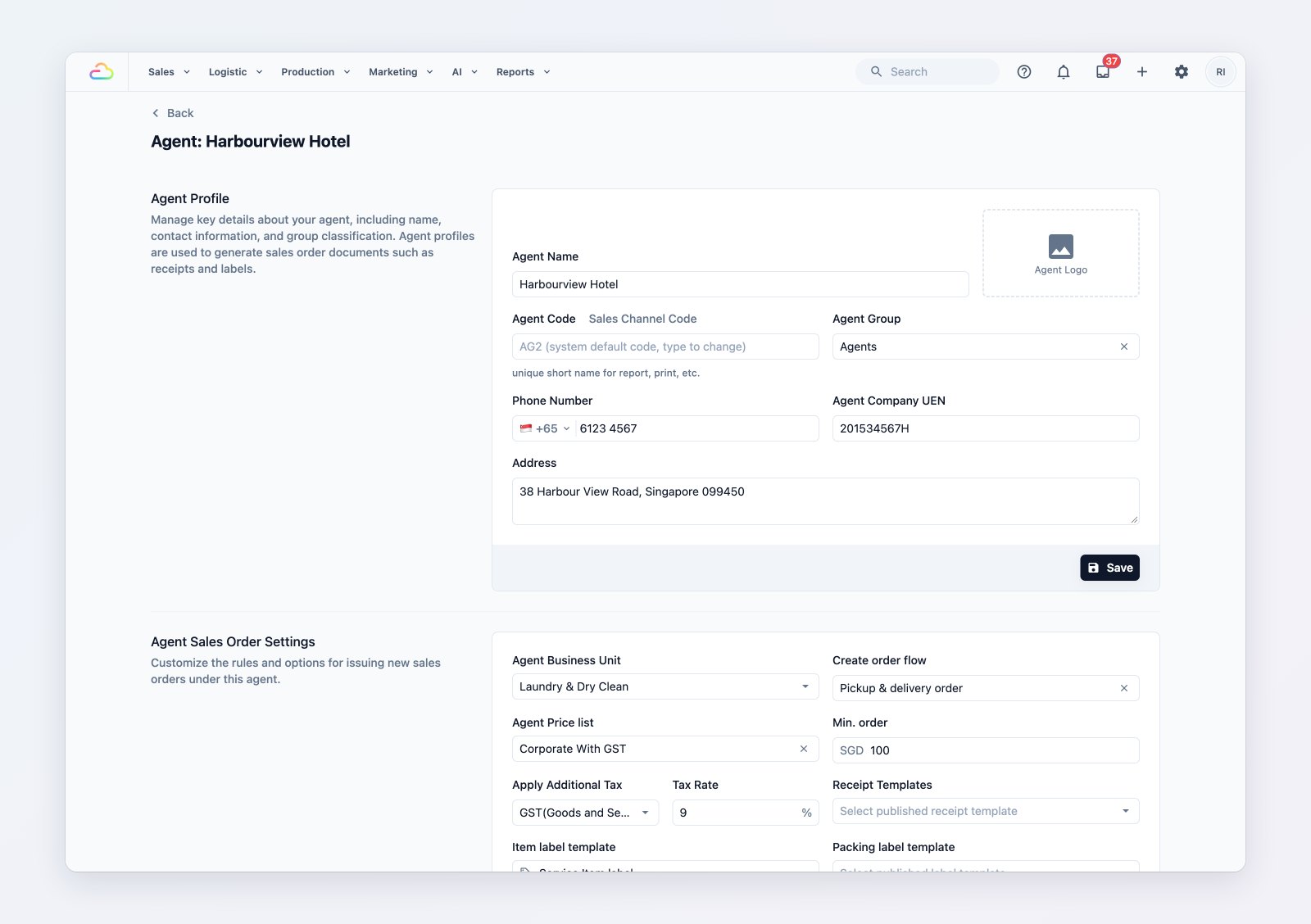Open Agent Business Unit Laundry & Dry Clean dropdown
This screenshot has width=1311, height=924.
click(665, 686)
